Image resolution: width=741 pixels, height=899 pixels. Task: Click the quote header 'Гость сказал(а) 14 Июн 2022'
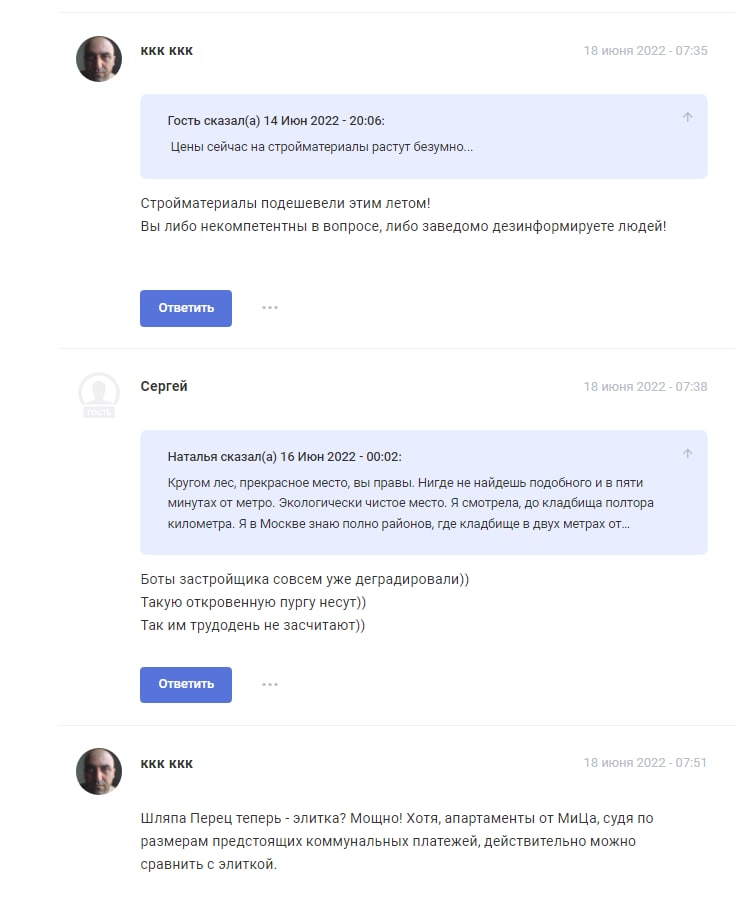pos(276,121)
